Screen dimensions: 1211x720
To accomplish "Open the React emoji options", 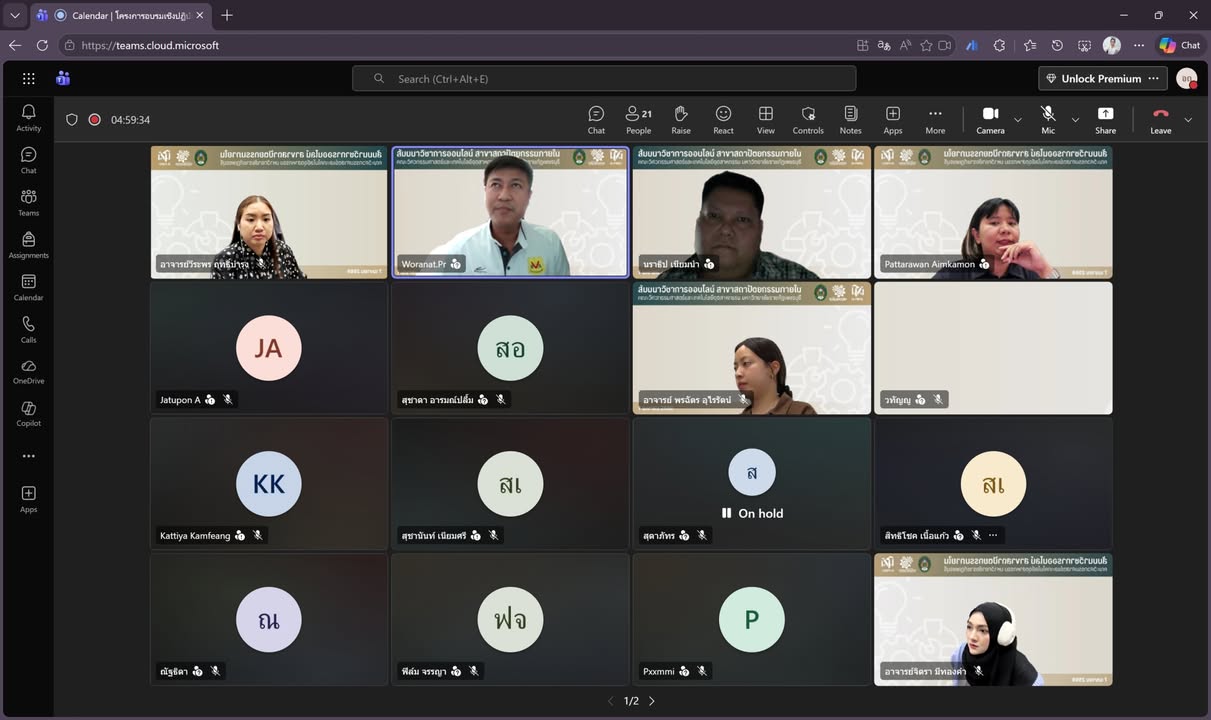I will tap(723, 119).
